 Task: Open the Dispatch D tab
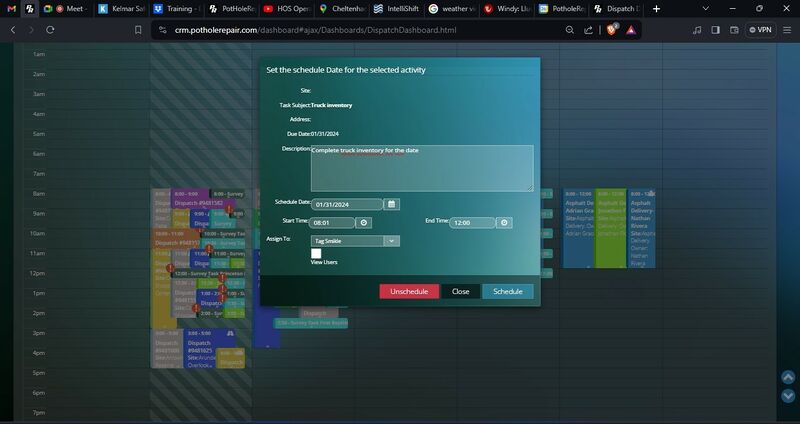tap(617, 9)
